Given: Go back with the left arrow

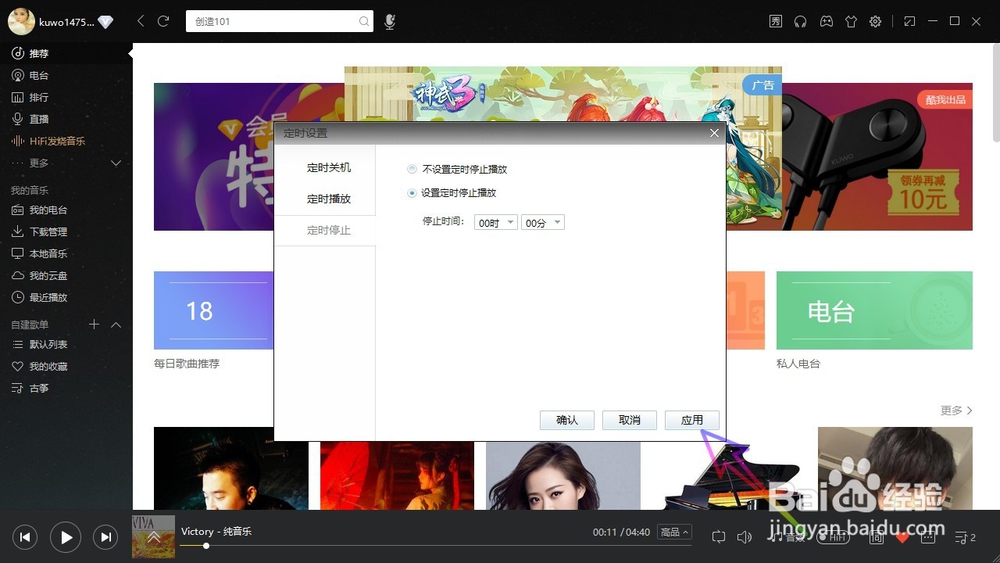Looking at the screenshot, I should tap(141, 21).
